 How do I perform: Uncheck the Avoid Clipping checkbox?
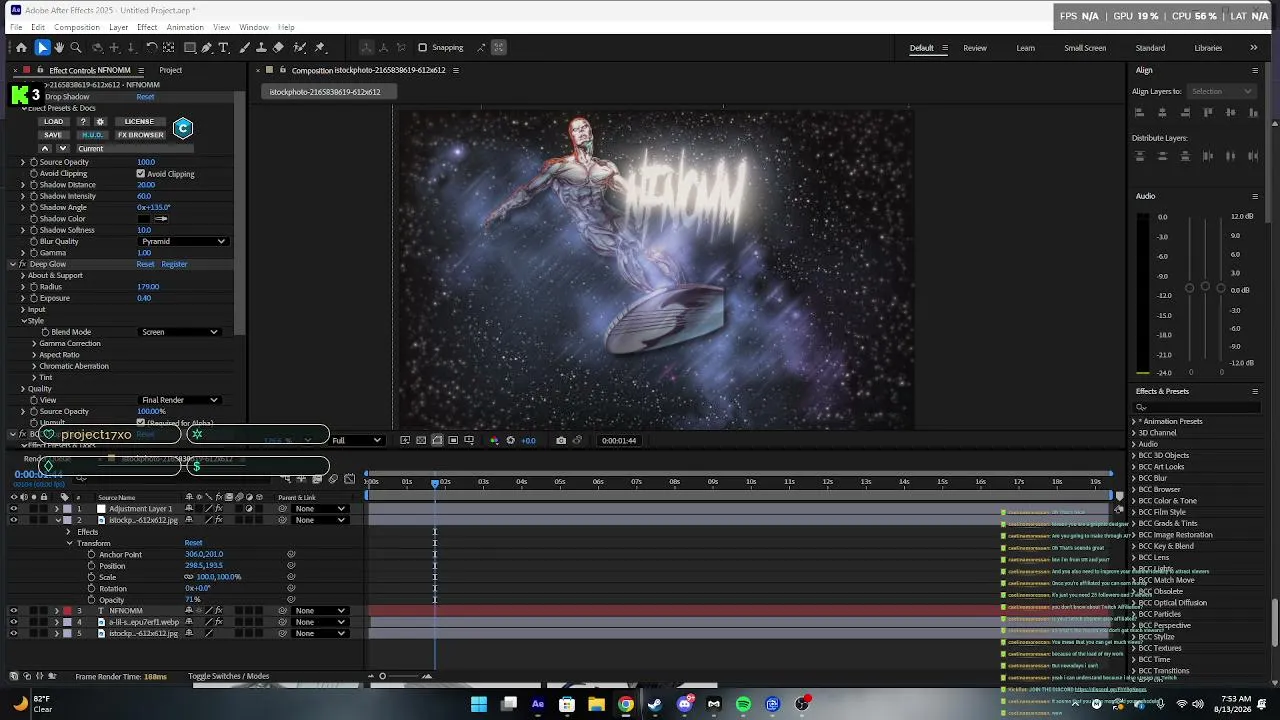141,174
